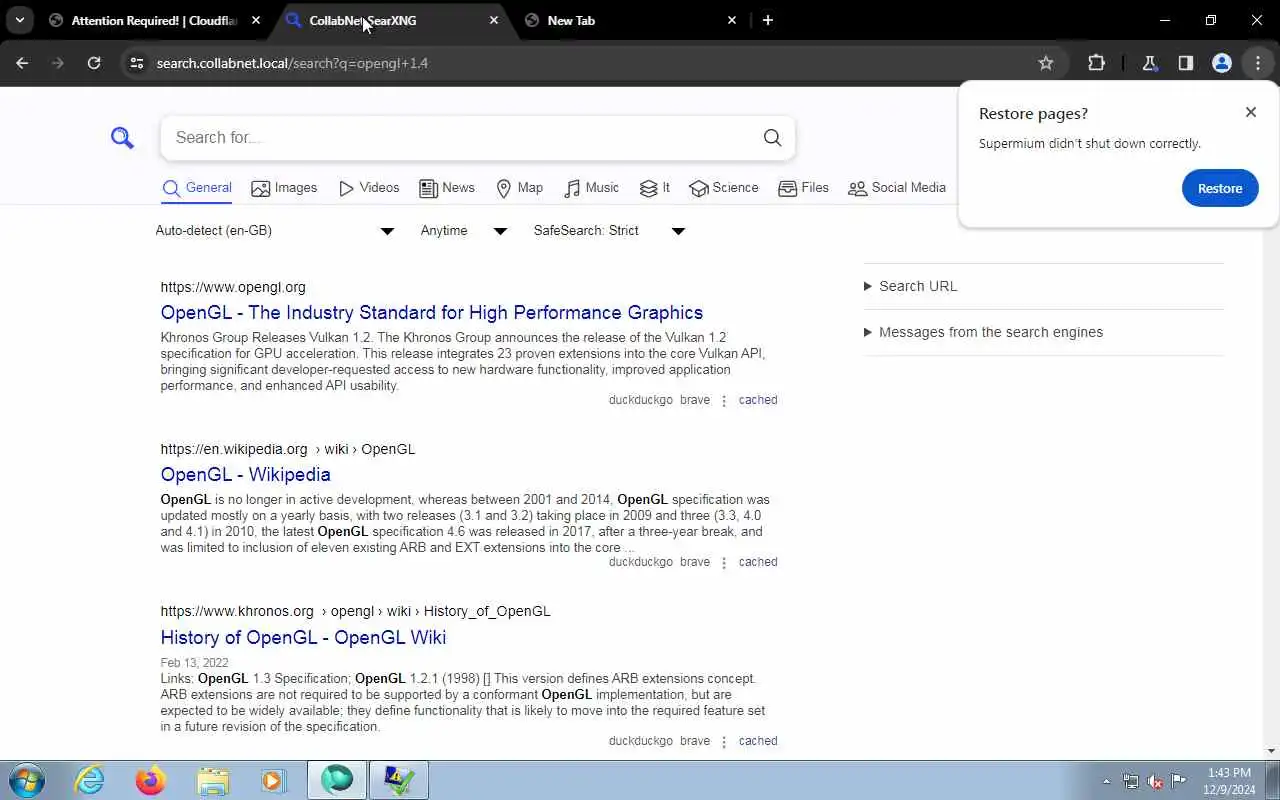The height and width of the screenshot is (800, 1280).
Task: Open OpenGL - Wikipedia result link
Action: (245, 474)
